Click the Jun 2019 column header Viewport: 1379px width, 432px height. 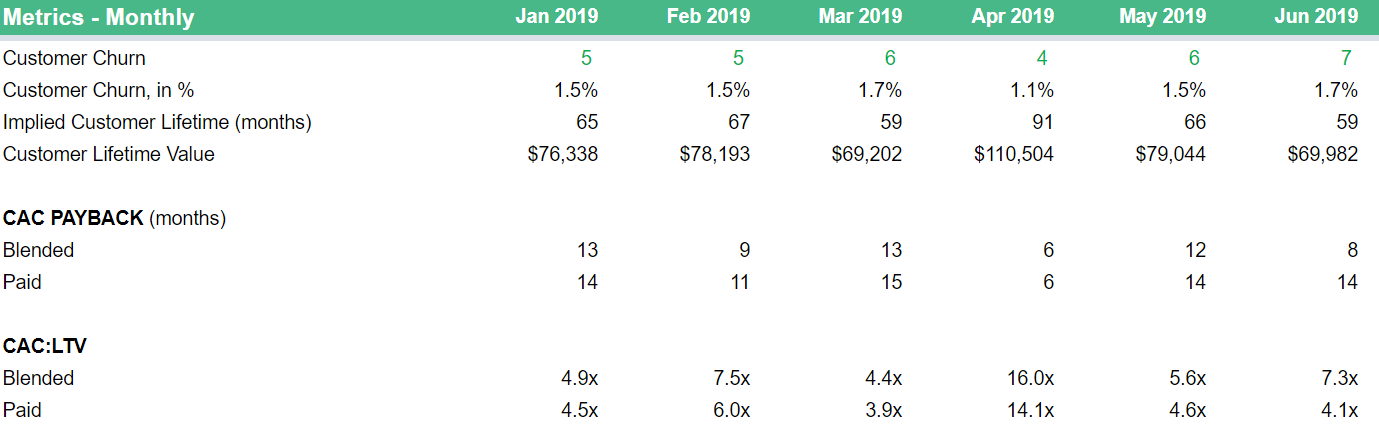point(1316,17)
